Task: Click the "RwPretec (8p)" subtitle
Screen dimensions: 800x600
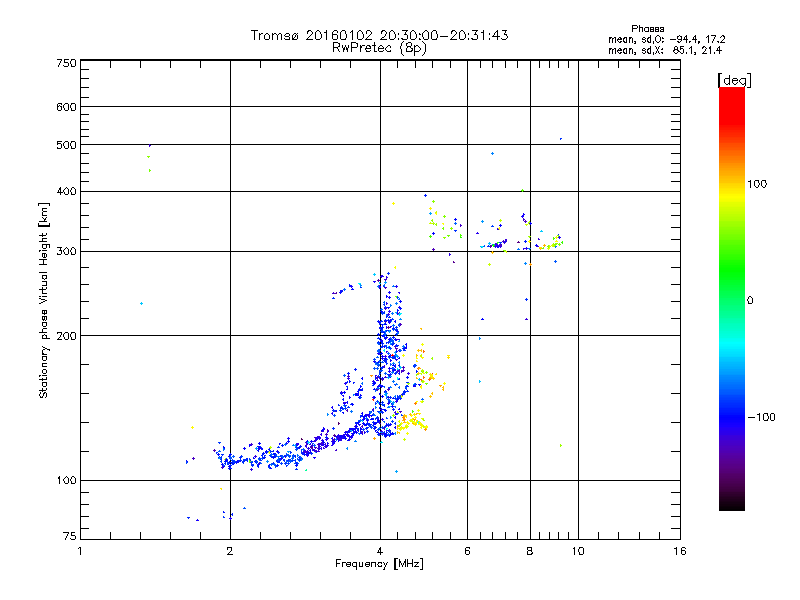Action: pos(379,48)
